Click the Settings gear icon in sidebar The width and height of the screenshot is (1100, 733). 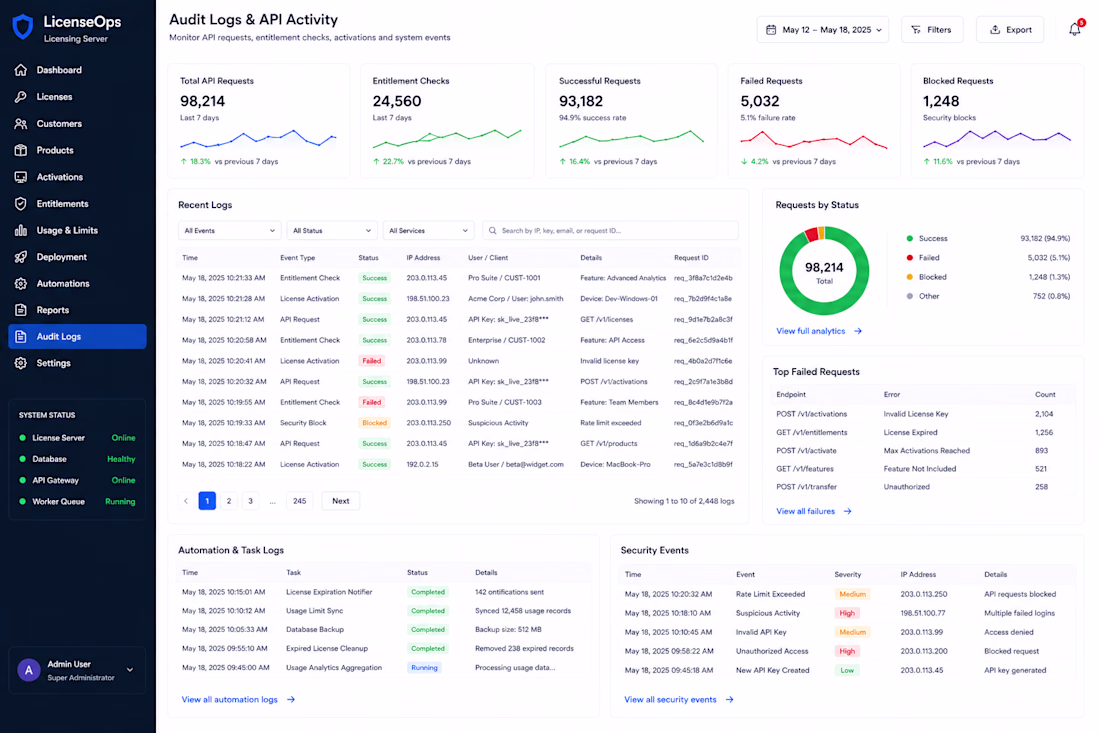click(21, 363)
